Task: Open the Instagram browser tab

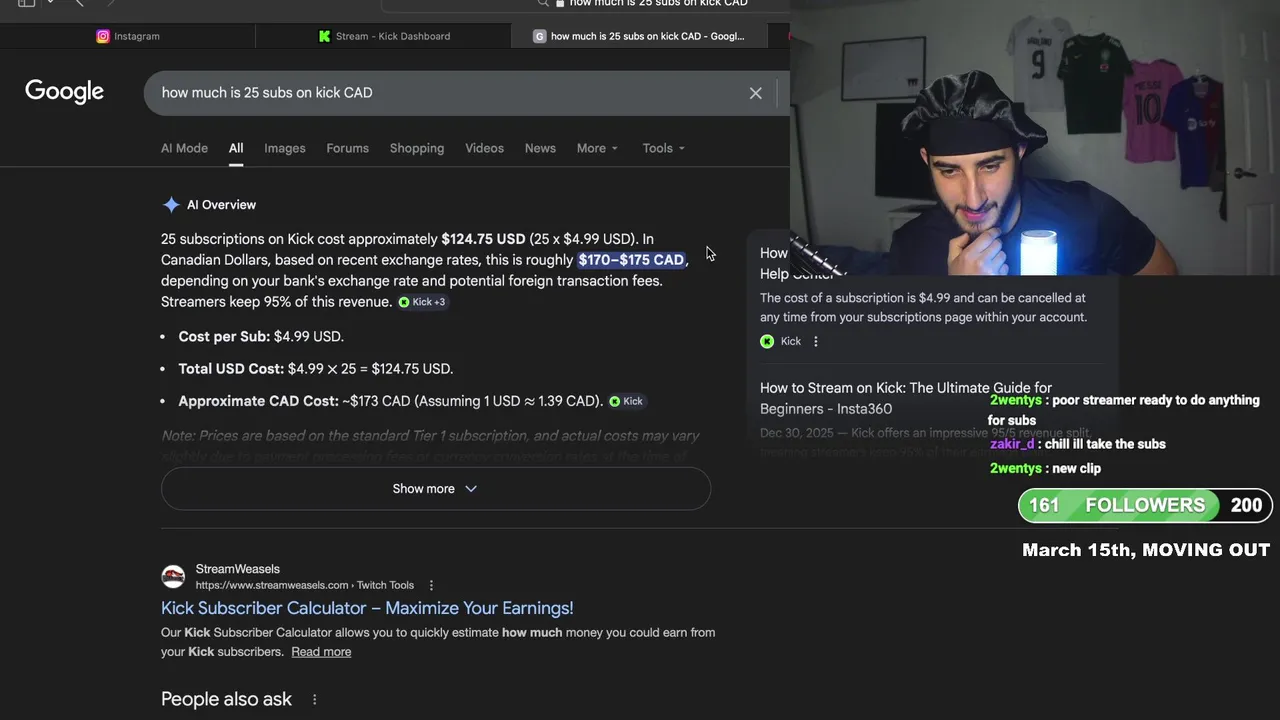Action: click(128, 36)
